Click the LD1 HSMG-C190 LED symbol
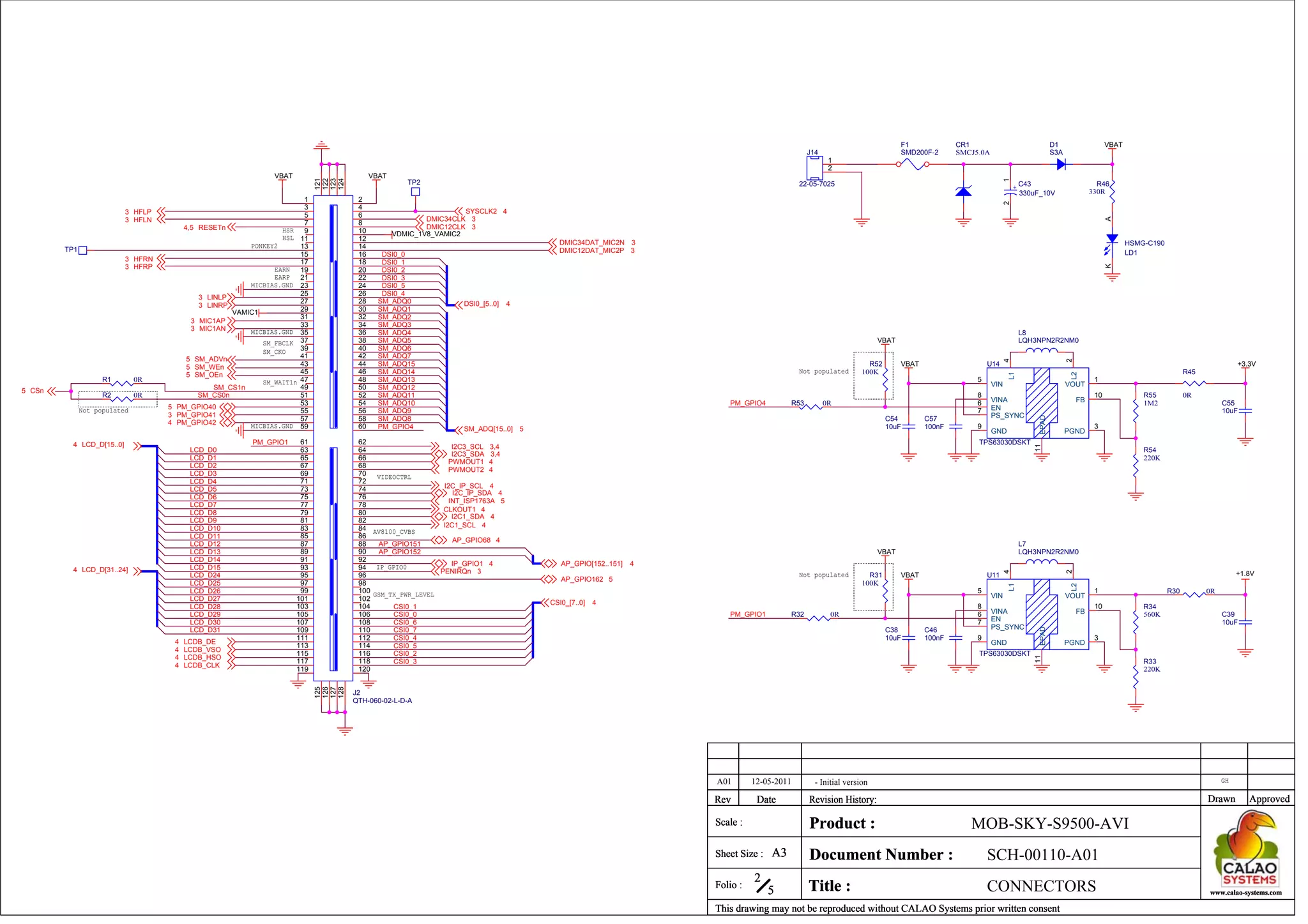The width and height of the screenshot is (1308, 924). 1112,240
